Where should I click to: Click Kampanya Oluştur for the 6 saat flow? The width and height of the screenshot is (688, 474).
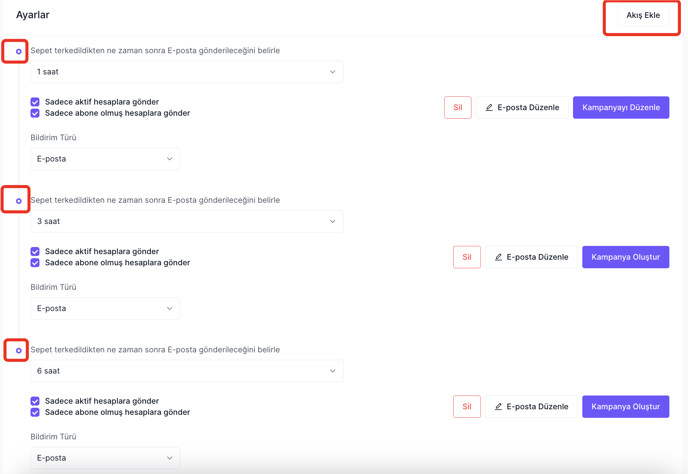click(626, 407)
